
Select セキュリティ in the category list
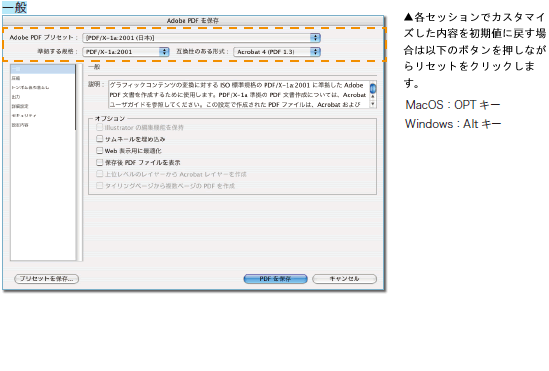24,116
